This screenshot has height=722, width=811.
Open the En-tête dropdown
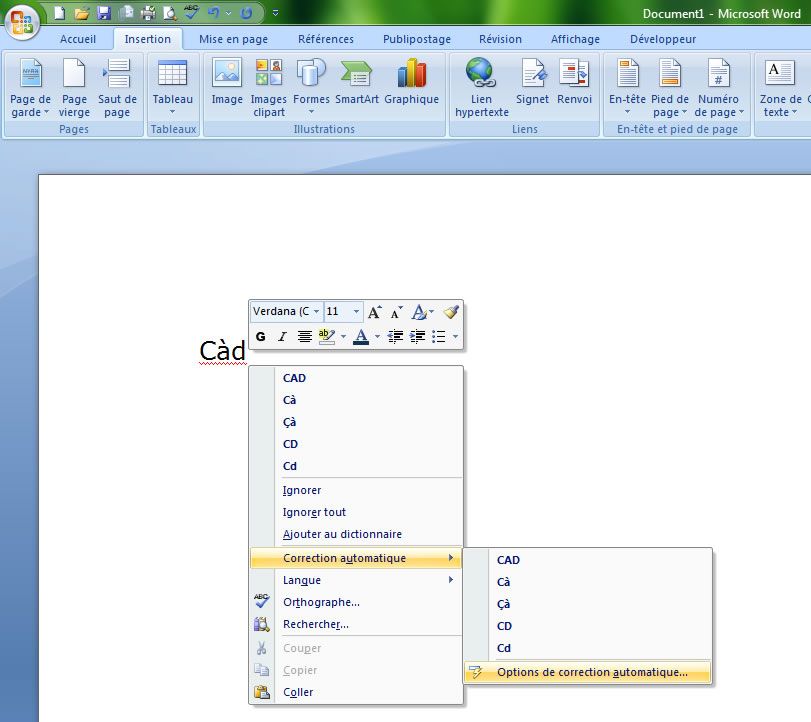coord(627,88)
